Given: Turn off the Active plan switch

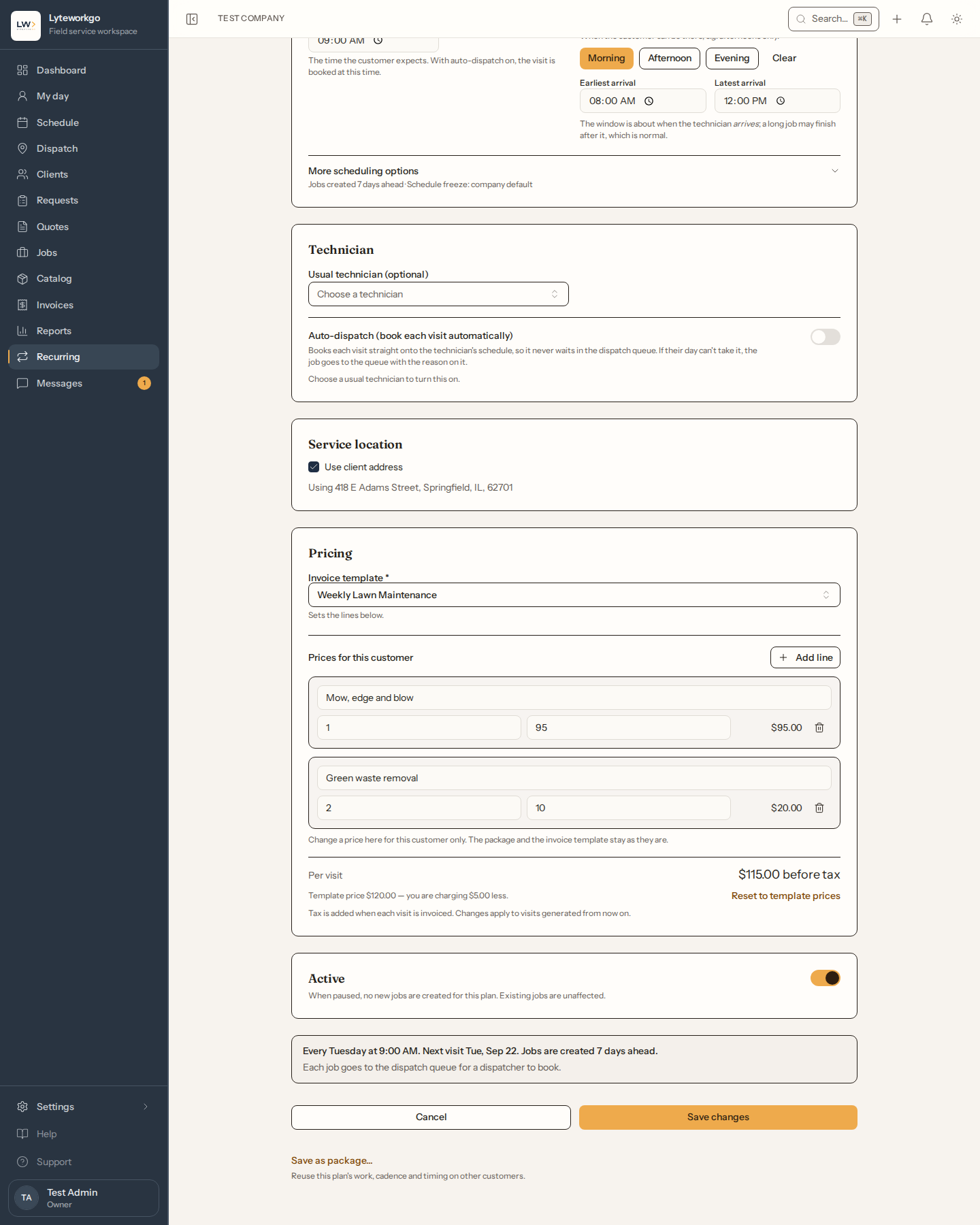Looking at the screenshot, I should [825, 978].
